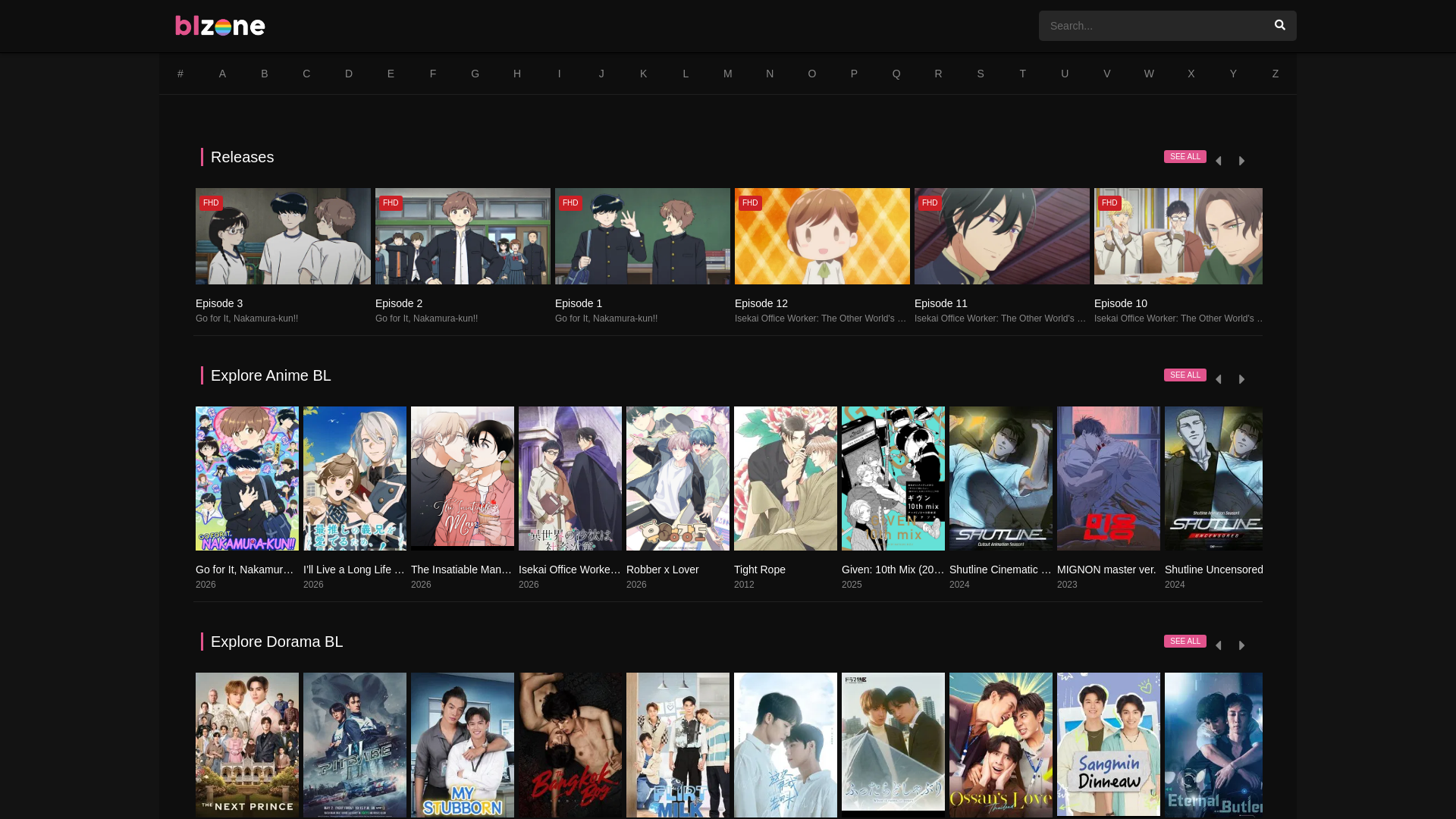Advance Explore Anime BL carousel right
Viewport: 1456px width, 819px height.
point(1241,379)
